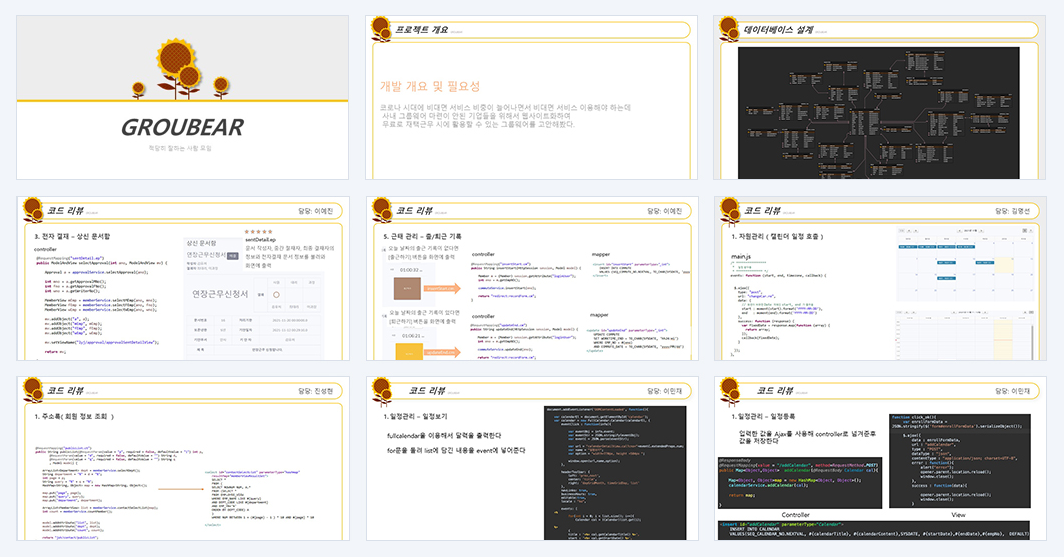Click 담당: 이민재 on the 일정보기 slide

tap(664, 391)
